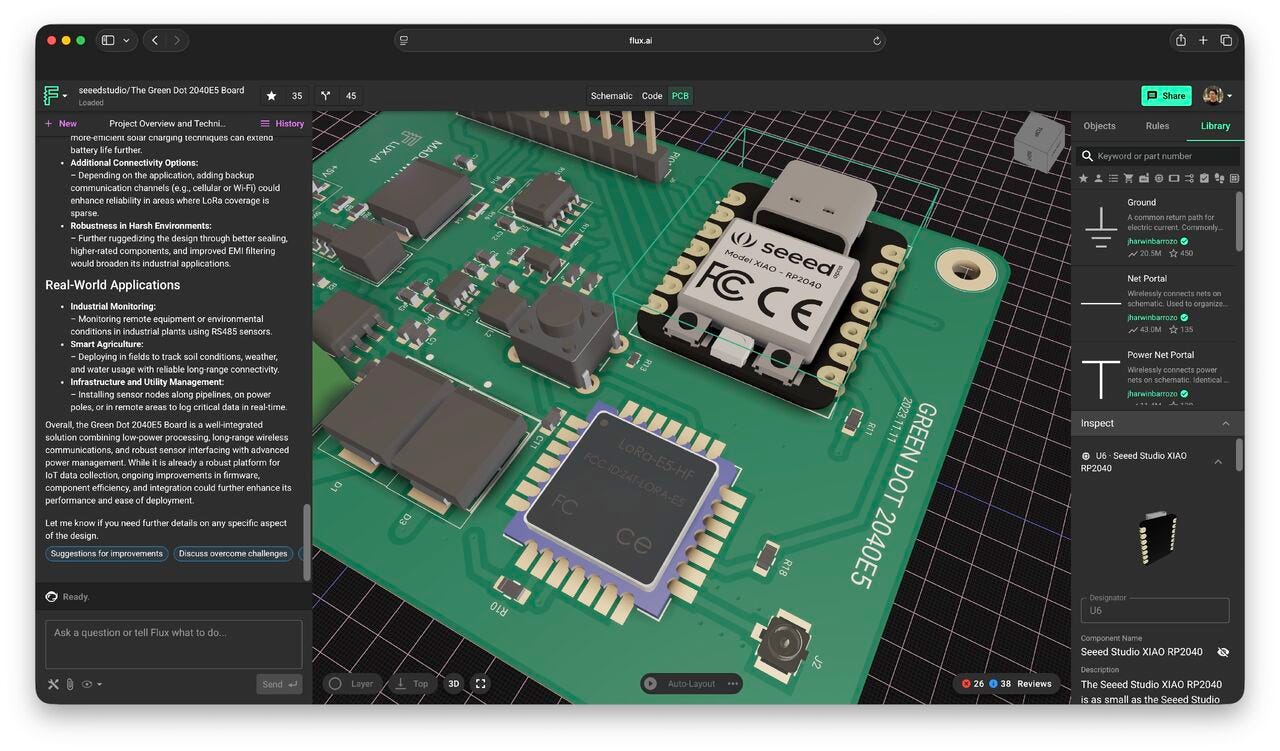This screenshot has height=751, width=1280.
Task: Start a New chat thread
Action: point(60,124)
